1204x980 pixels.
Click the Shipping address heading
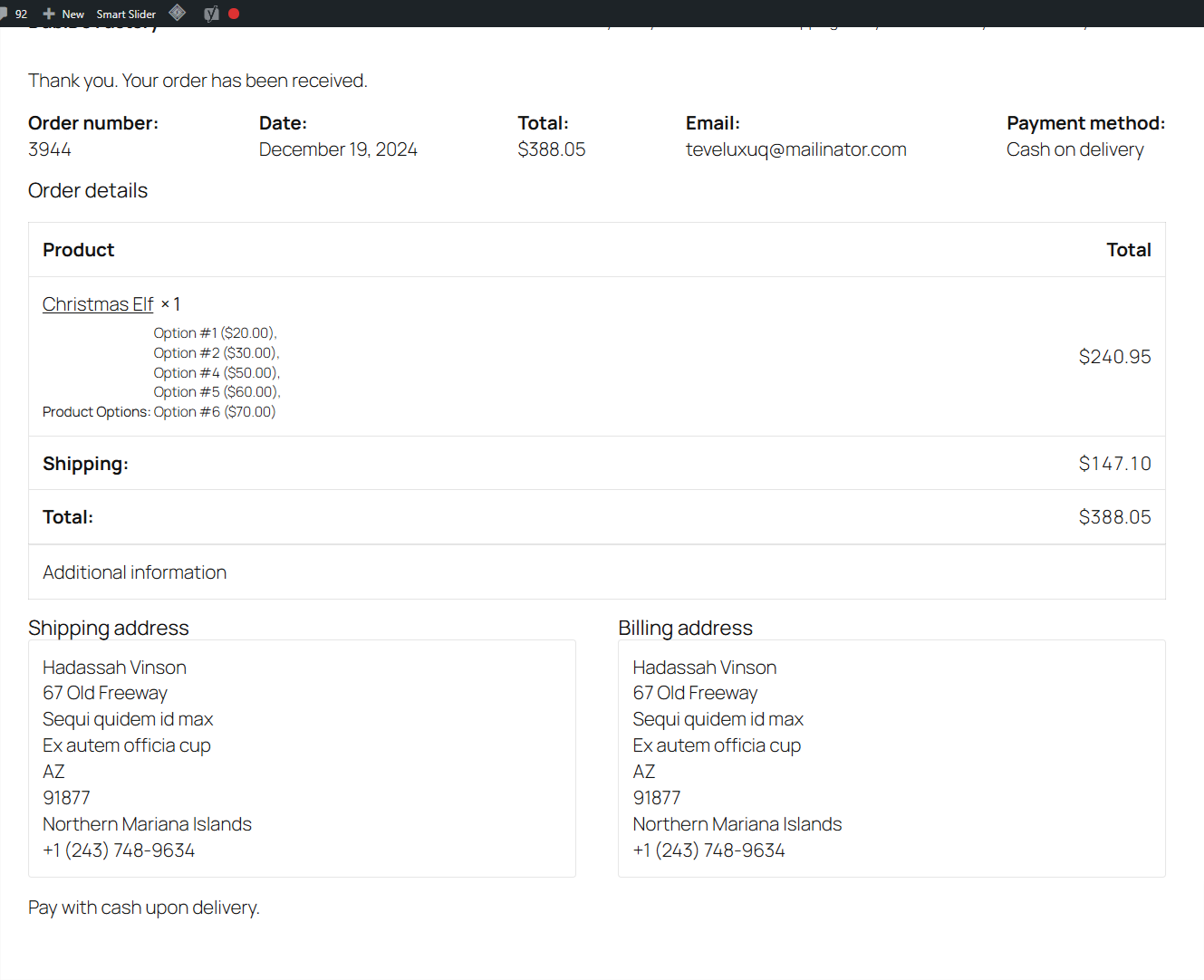point(109,628)
